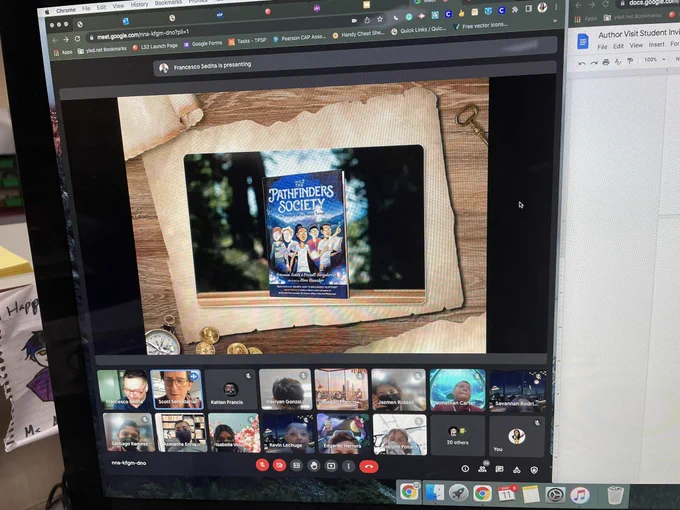Select Kahlan Francis participant tile

[230, 389]
